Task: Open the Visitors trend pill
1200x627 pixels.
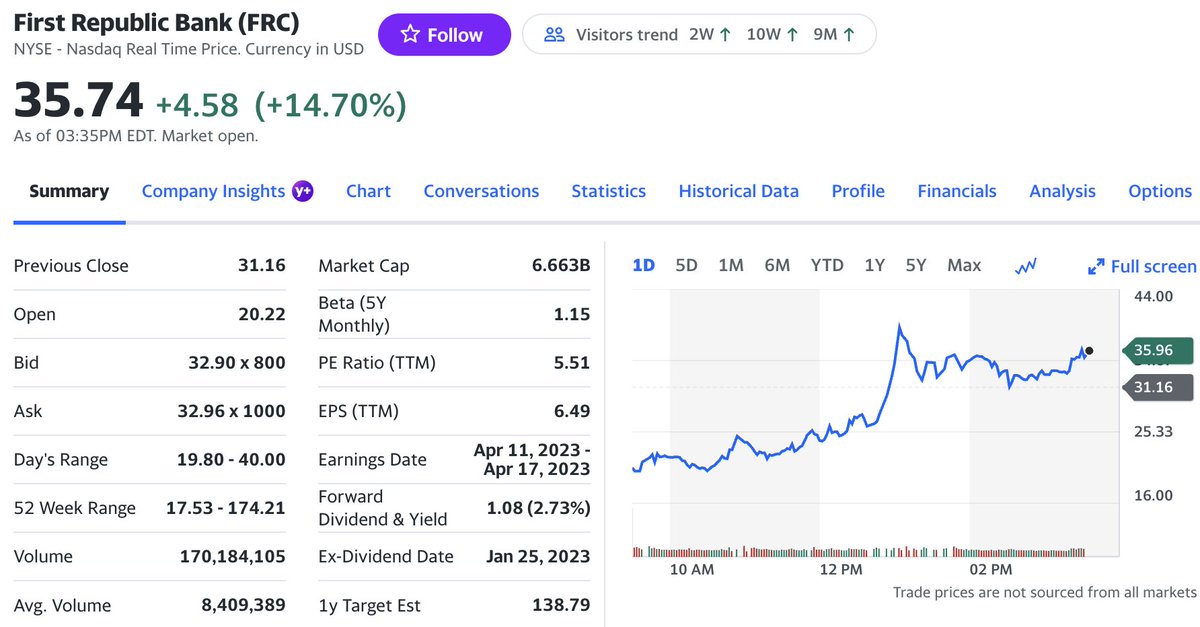Action: point(699,35)
